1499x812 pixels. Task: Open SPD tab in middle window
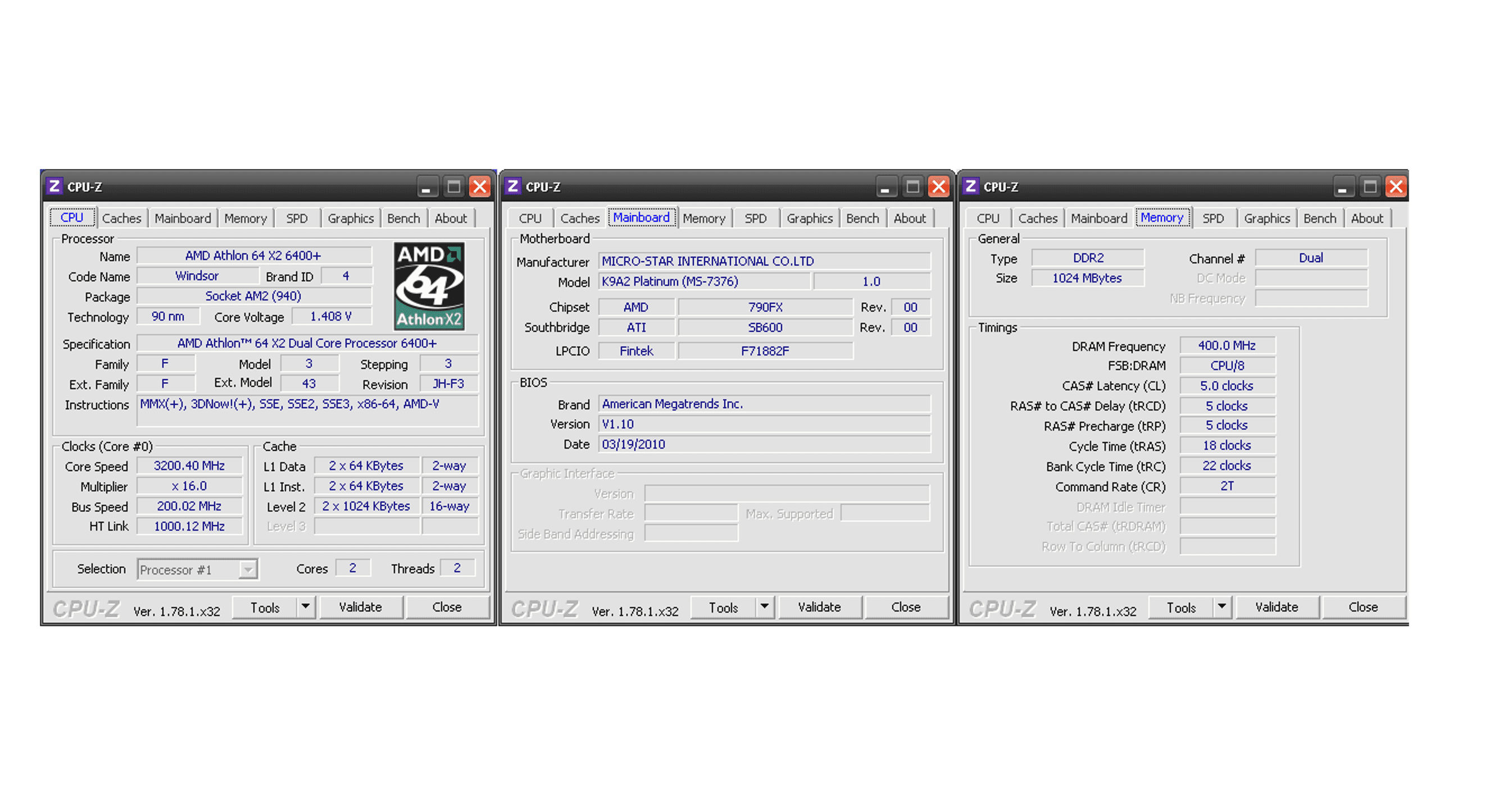756,218
